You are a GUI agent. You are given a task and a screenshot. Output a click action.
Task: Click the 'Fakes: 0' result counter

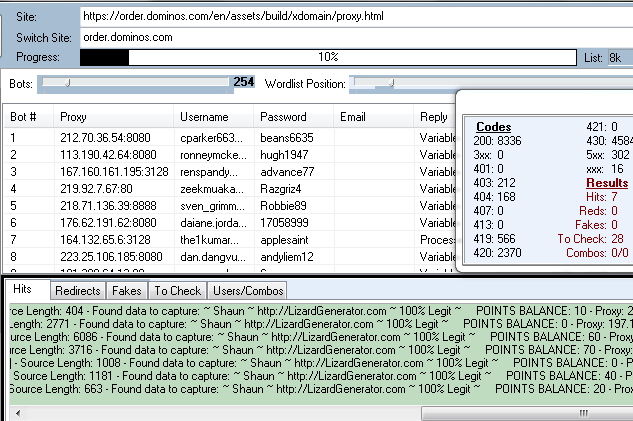[596, 225]
